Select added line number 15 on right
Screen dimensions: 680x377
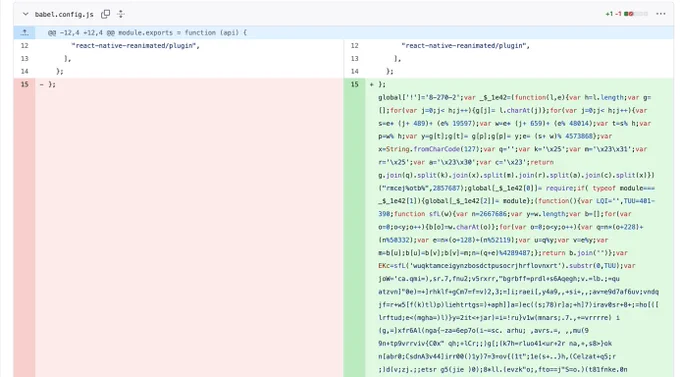click(355, 84)
